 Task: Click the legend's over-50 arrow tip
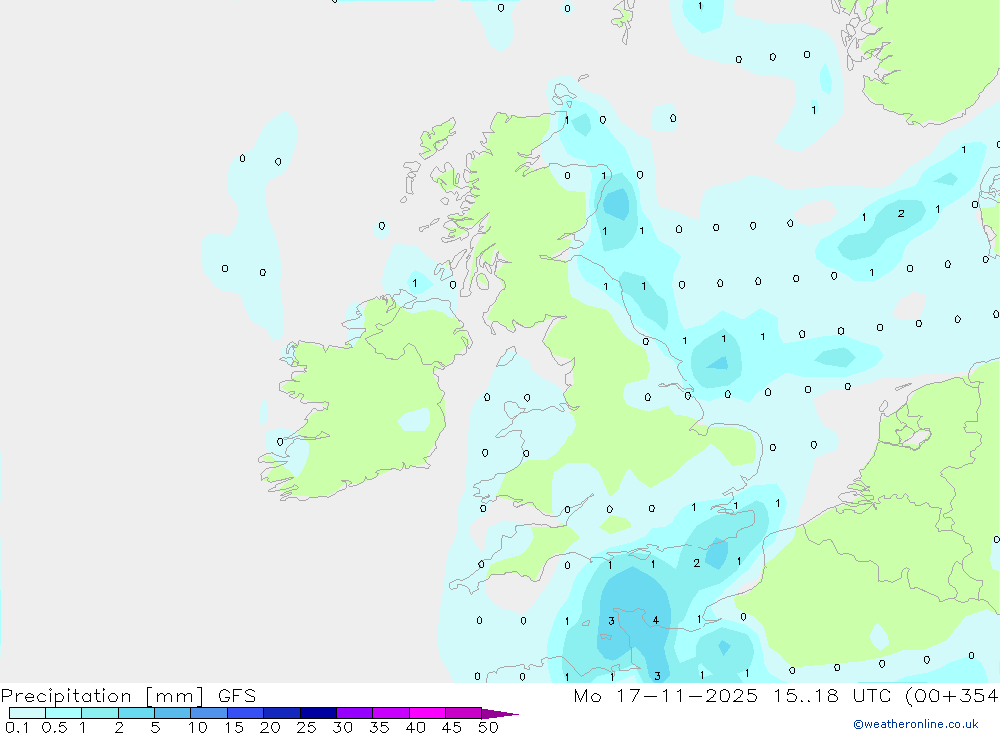pos(500,713)
